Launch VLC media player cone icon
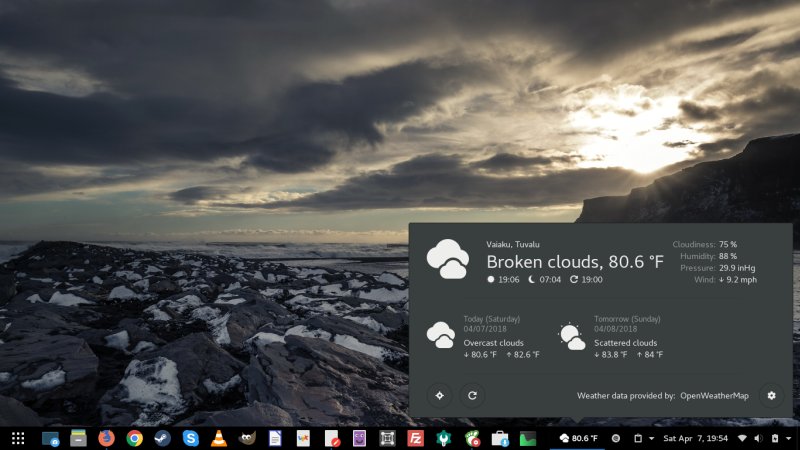 (x=219, y=438)
